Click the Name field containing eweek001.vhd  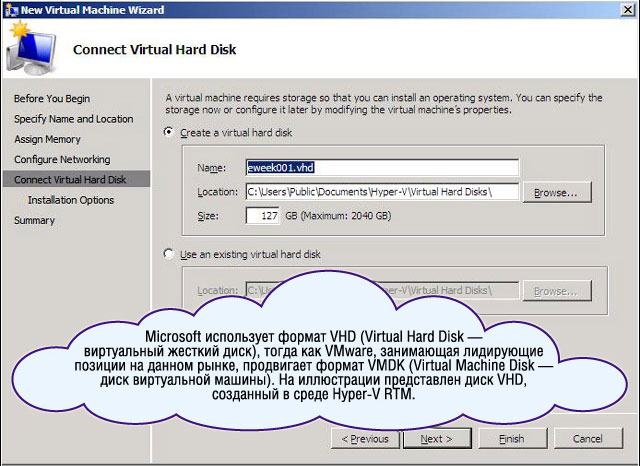(x=382, y=167)
